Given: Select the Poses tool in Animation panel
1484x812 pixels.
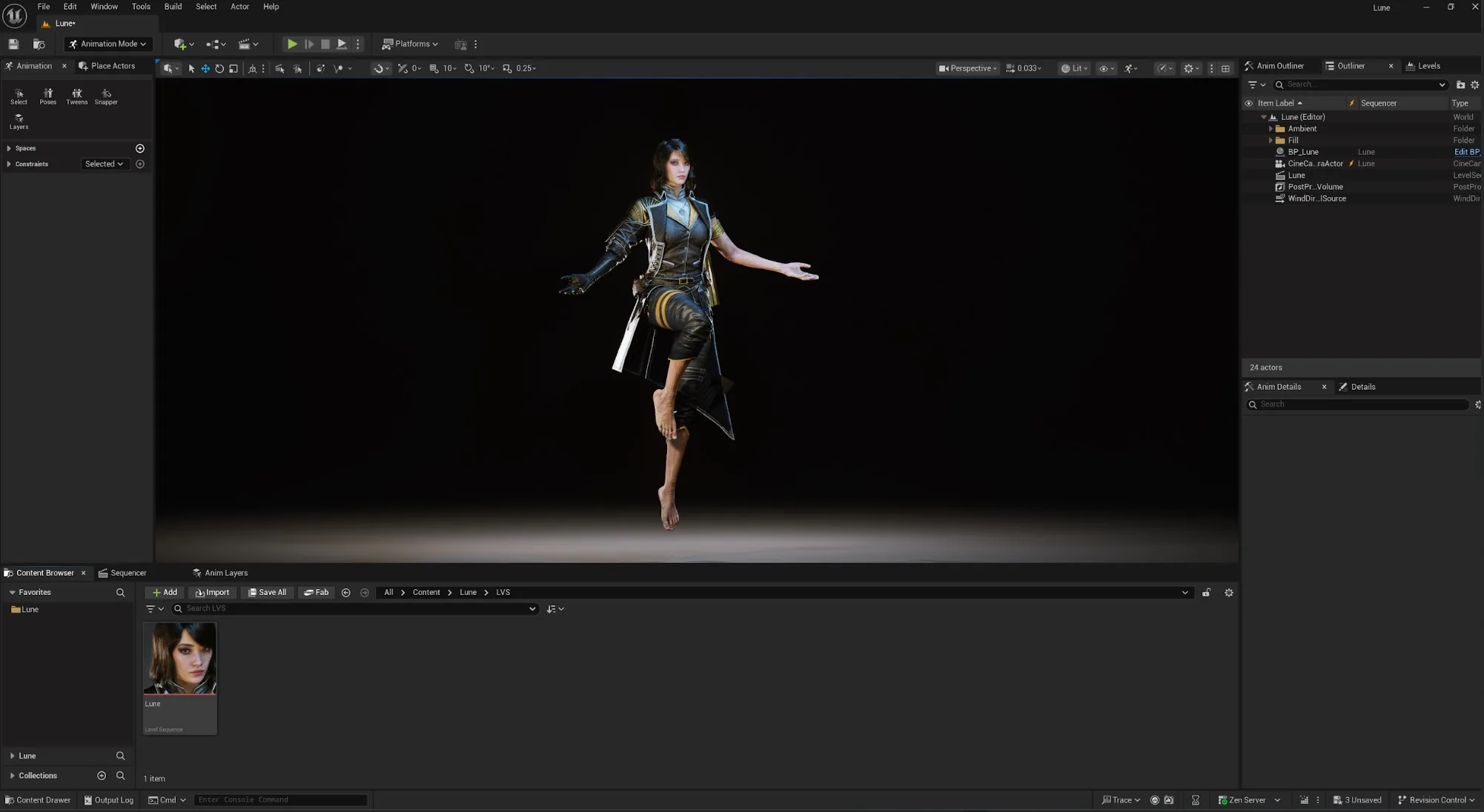Looking at the screenshot, I should (47, 96).
